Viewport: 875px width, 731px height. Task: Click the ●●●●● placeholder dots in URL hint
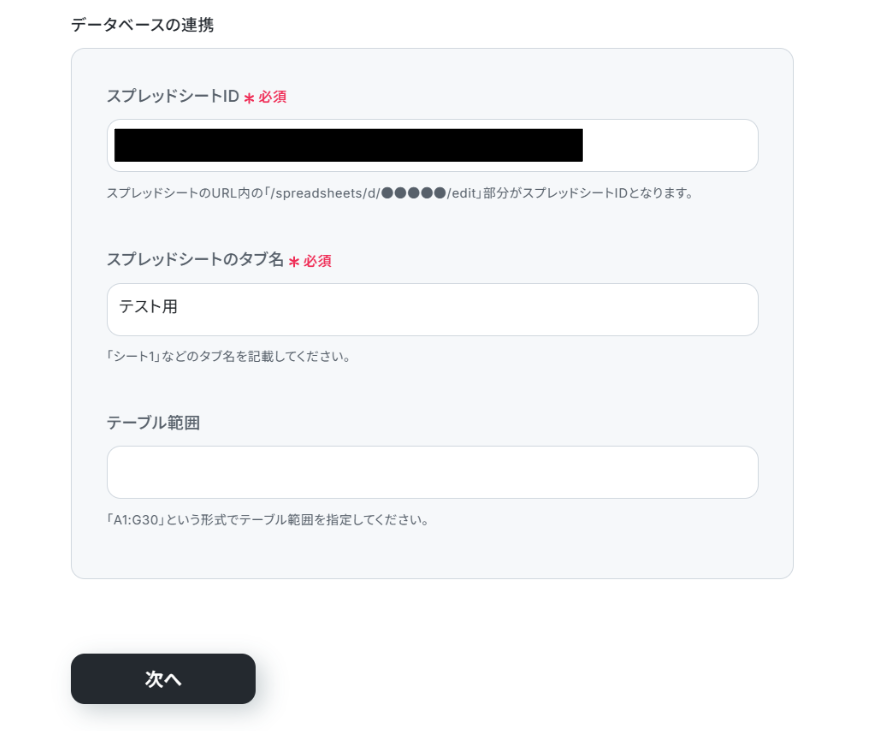pyautogui.click(x=413, y=193)
